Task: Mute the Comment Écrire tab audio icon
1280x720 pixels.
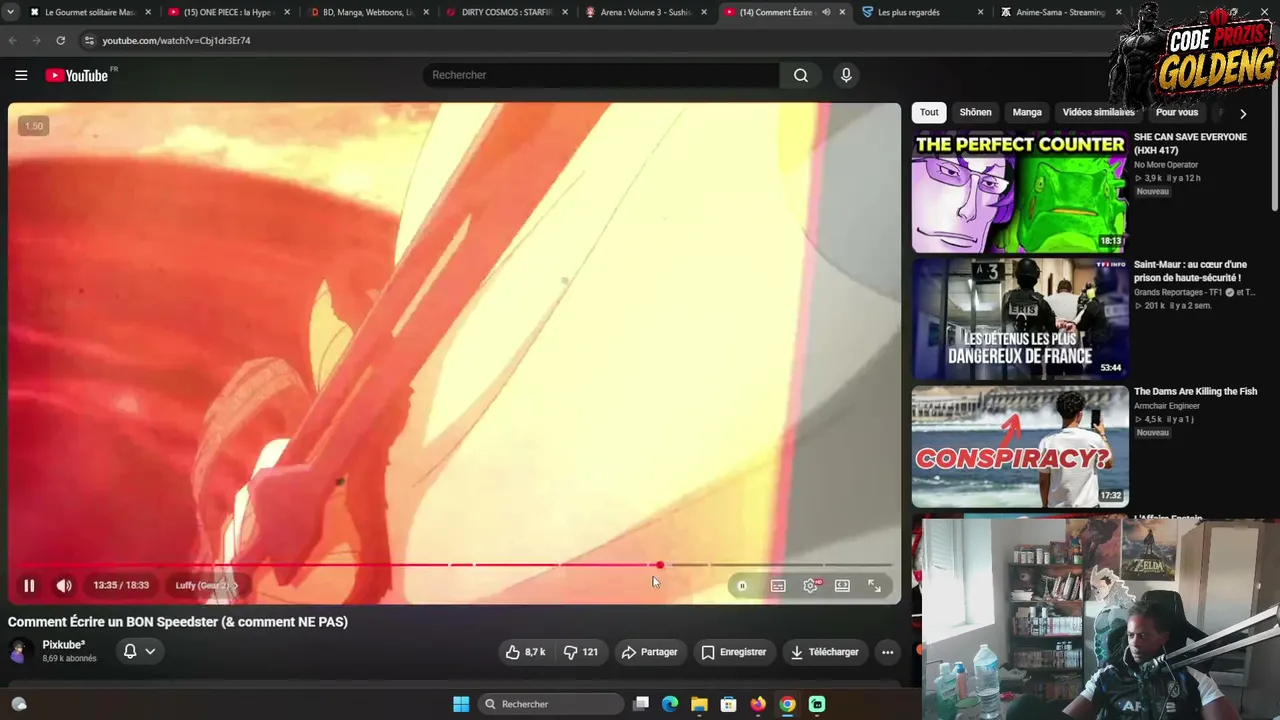Action: 825,12
